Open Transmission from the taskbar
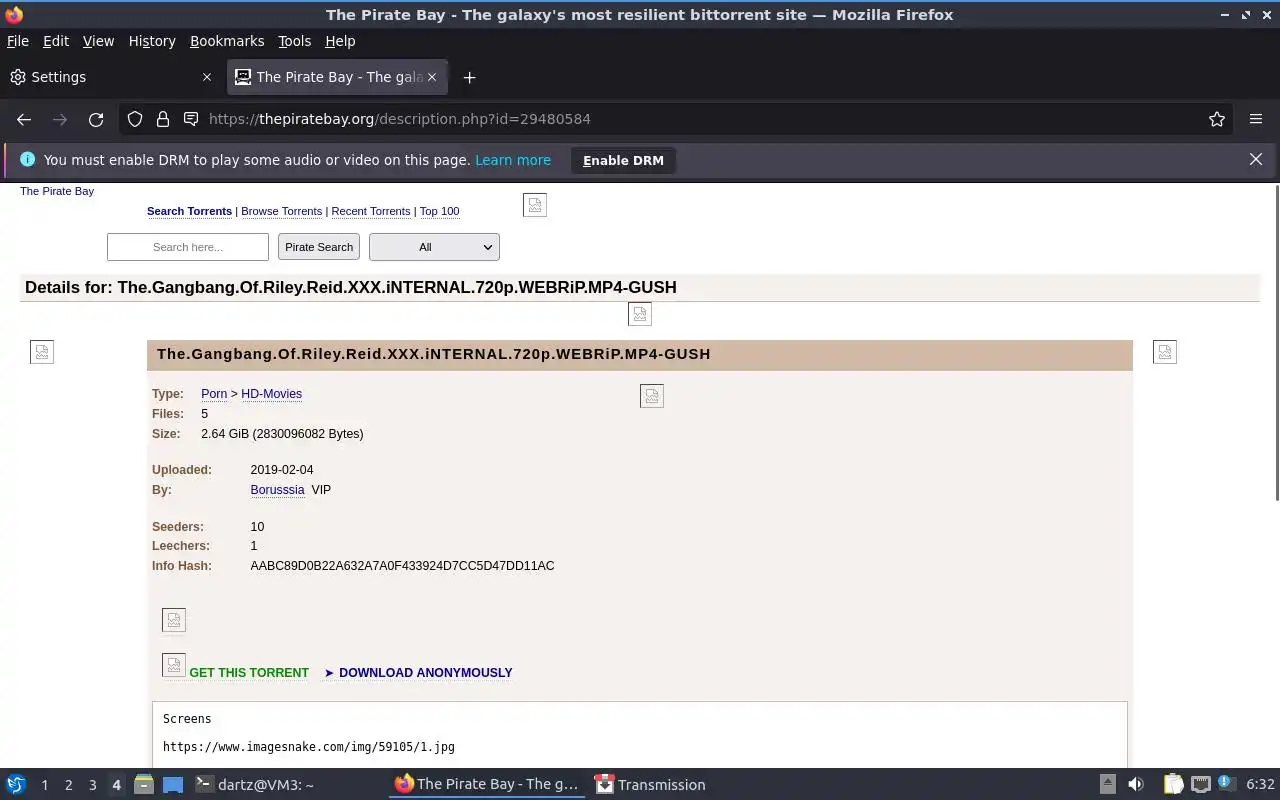The image size is (1280, 800). click(651, 785)
